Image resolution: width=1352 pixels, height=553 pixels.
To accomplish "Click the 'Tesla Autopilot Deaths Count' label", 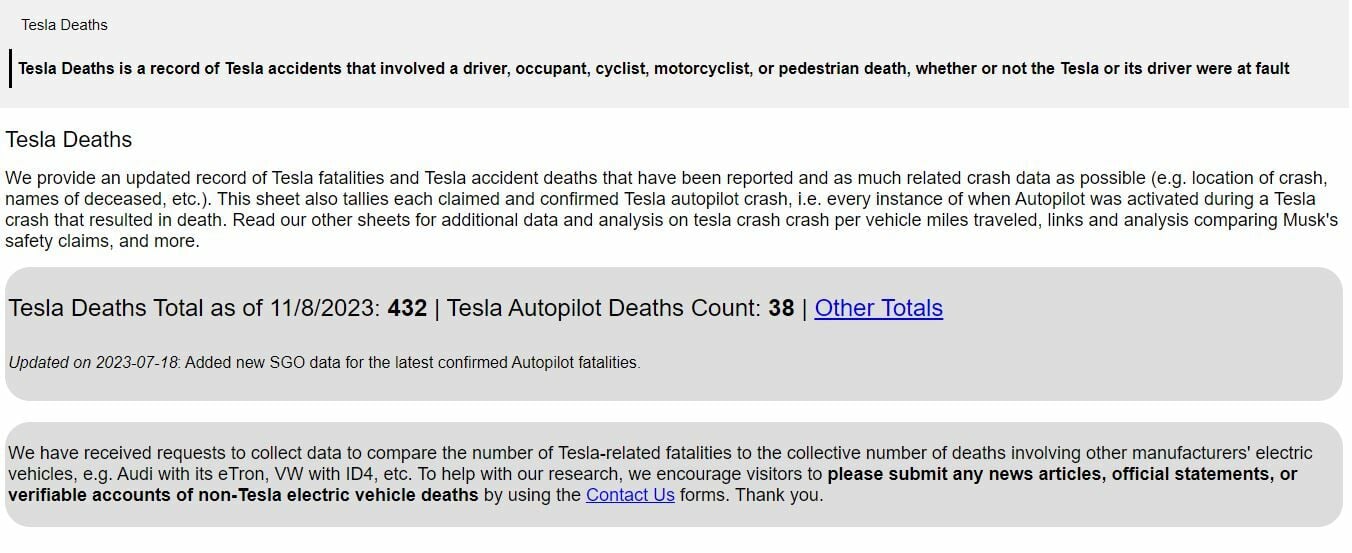I will 604,308.
